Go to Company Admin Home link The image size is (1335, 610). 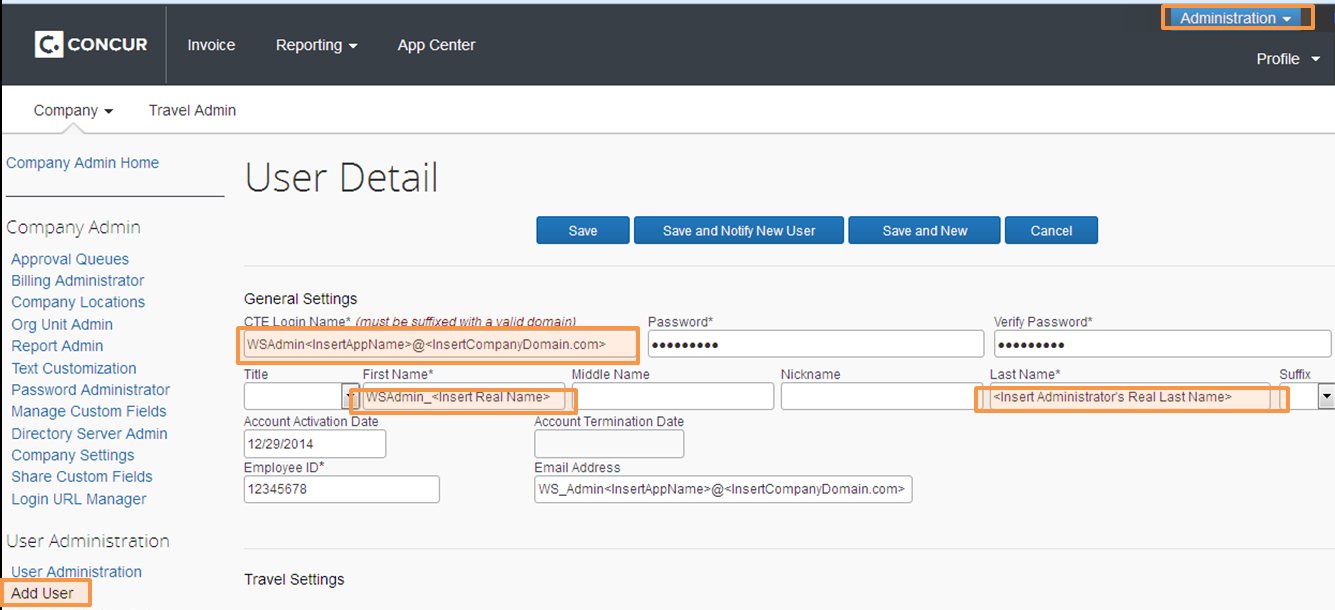tap(82, 163)
